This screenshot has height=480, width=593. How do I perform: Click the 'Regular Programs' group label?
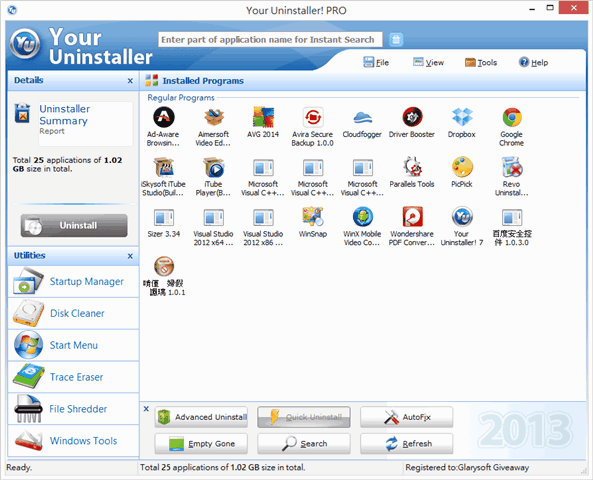click(x=181, y=98)
